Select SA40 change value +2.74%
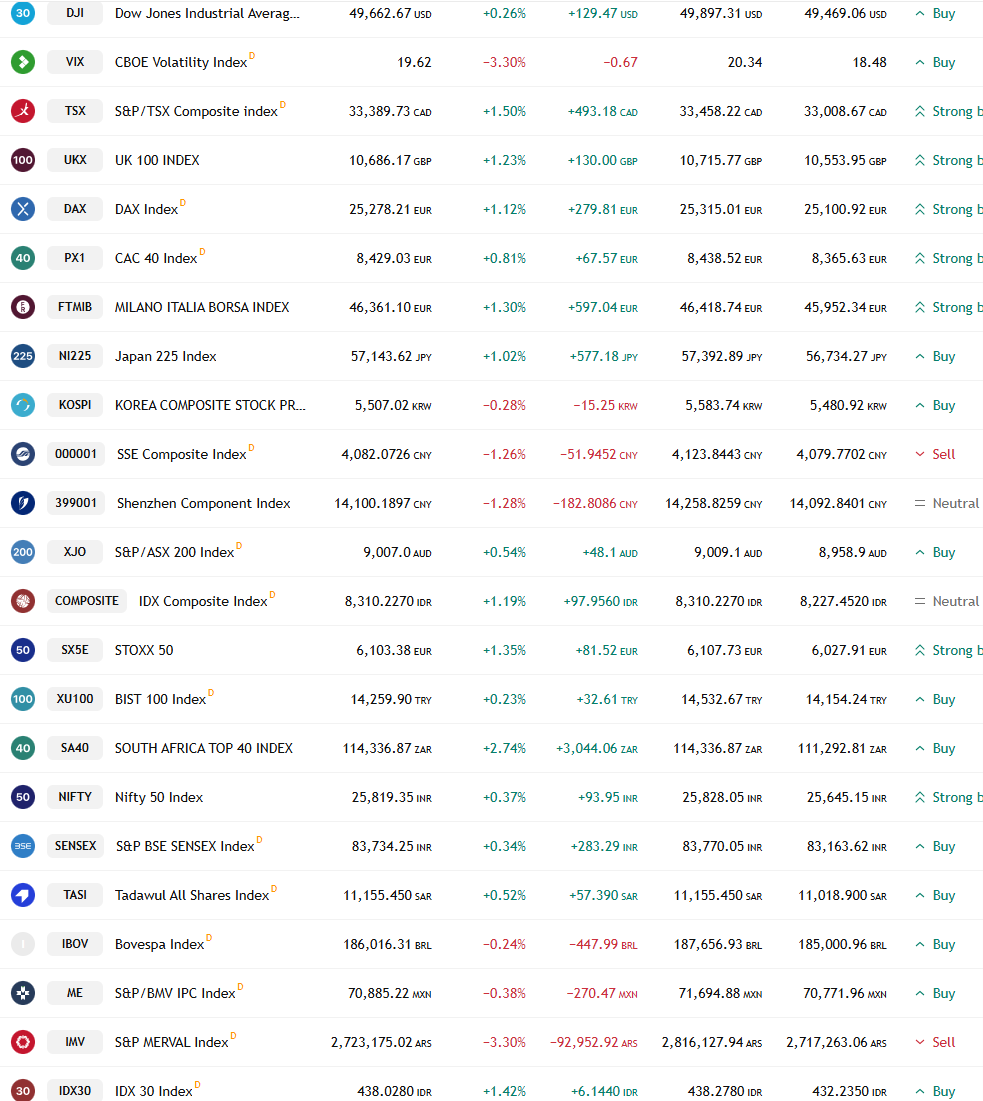This screenshot has width=983, height=1101. tap(504, 749)
